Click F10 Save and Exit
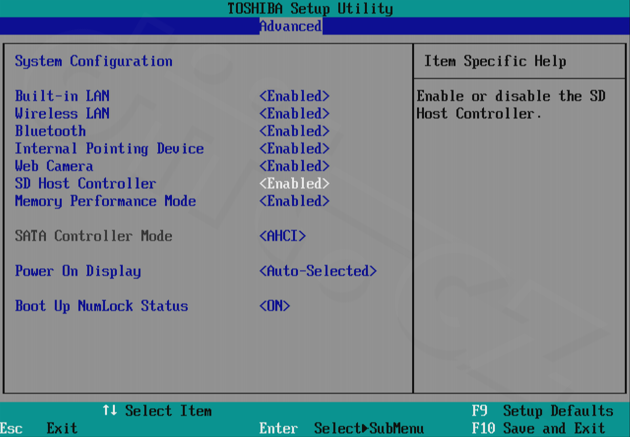630x437 pixels. click(x=538, y=429)
